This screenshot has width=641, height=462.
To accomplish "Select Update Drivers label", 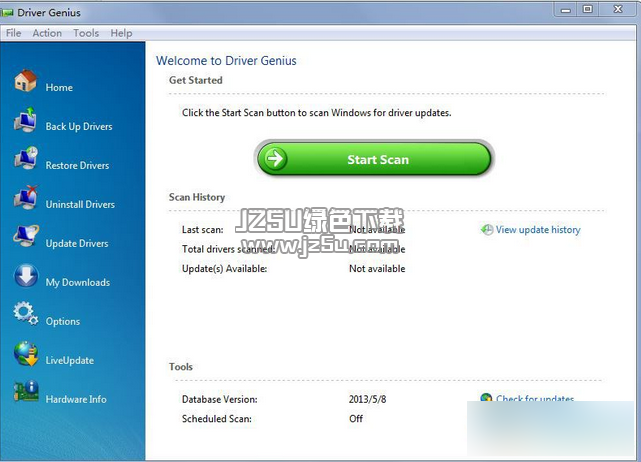I will pos(77,243).
